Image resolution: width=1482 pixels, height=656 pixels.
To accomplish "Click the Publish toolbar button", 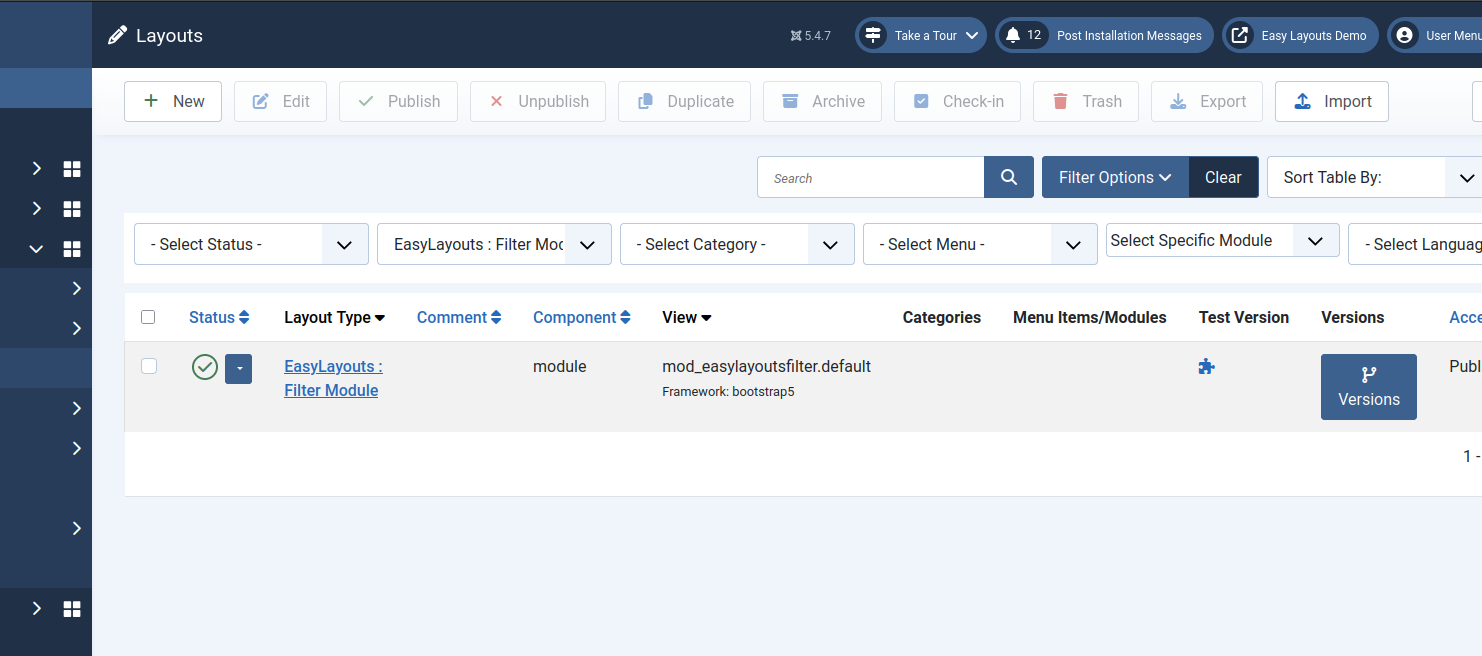I will (398, 101).
